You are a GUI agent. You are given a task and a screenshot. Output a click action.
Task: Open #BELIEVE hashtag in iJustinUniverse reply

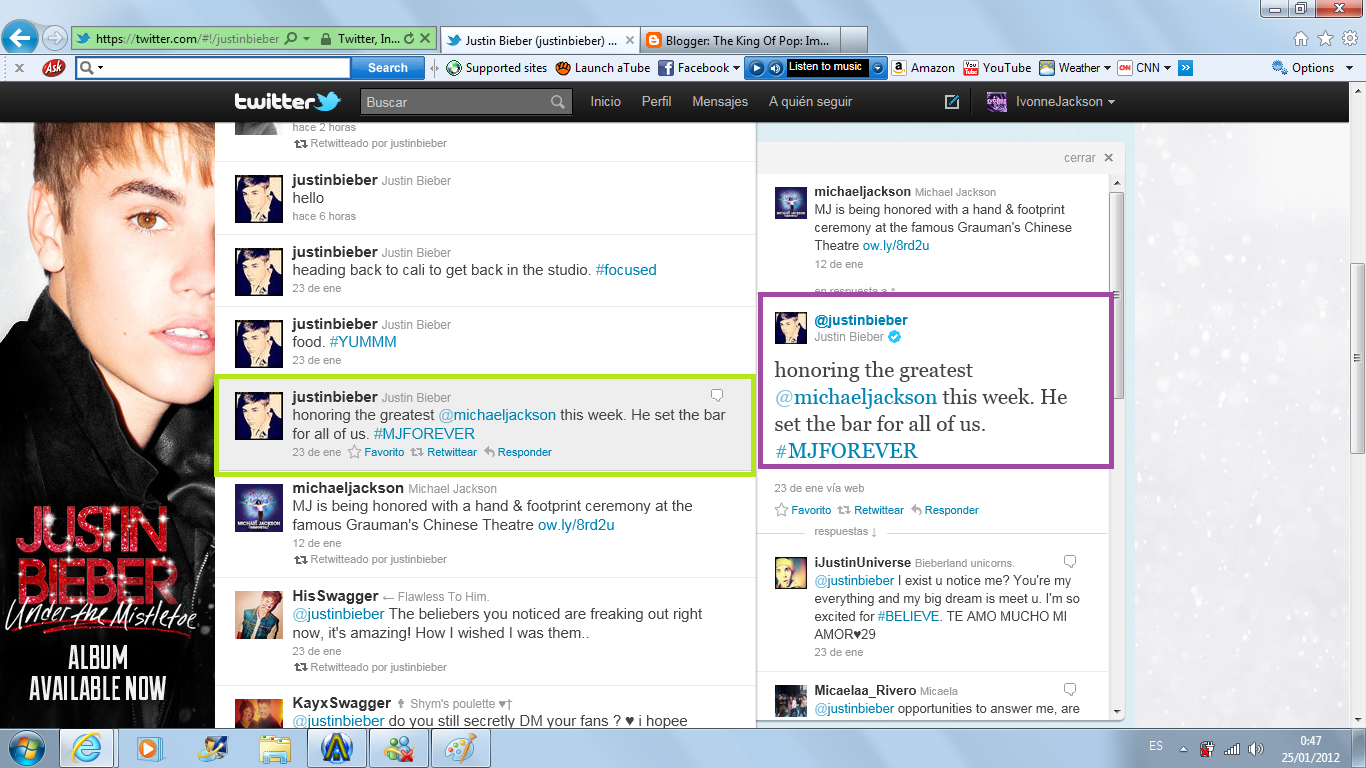[909, 617]
